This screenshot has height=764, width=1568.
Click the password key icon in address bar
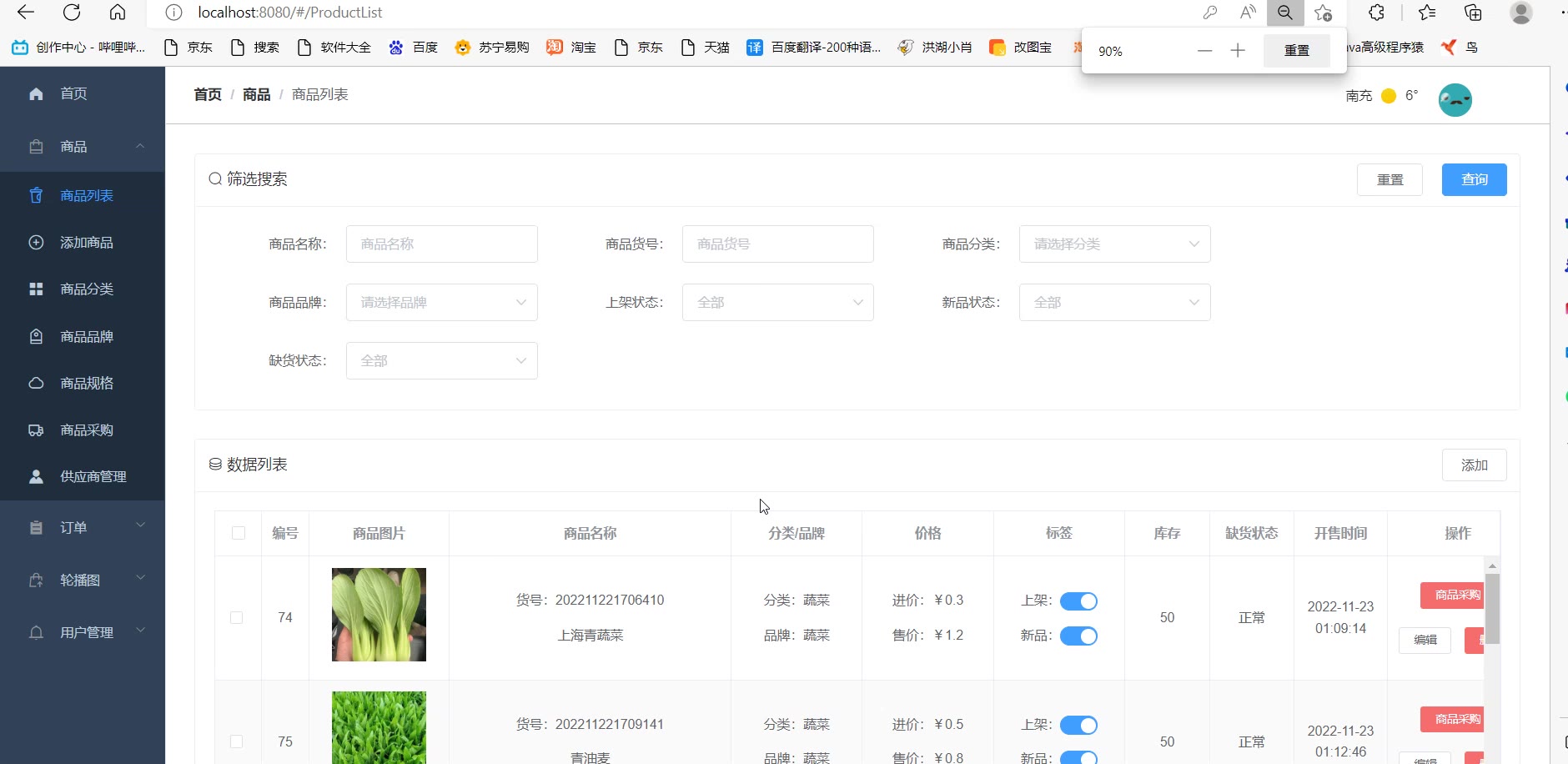click(1210, 13)
